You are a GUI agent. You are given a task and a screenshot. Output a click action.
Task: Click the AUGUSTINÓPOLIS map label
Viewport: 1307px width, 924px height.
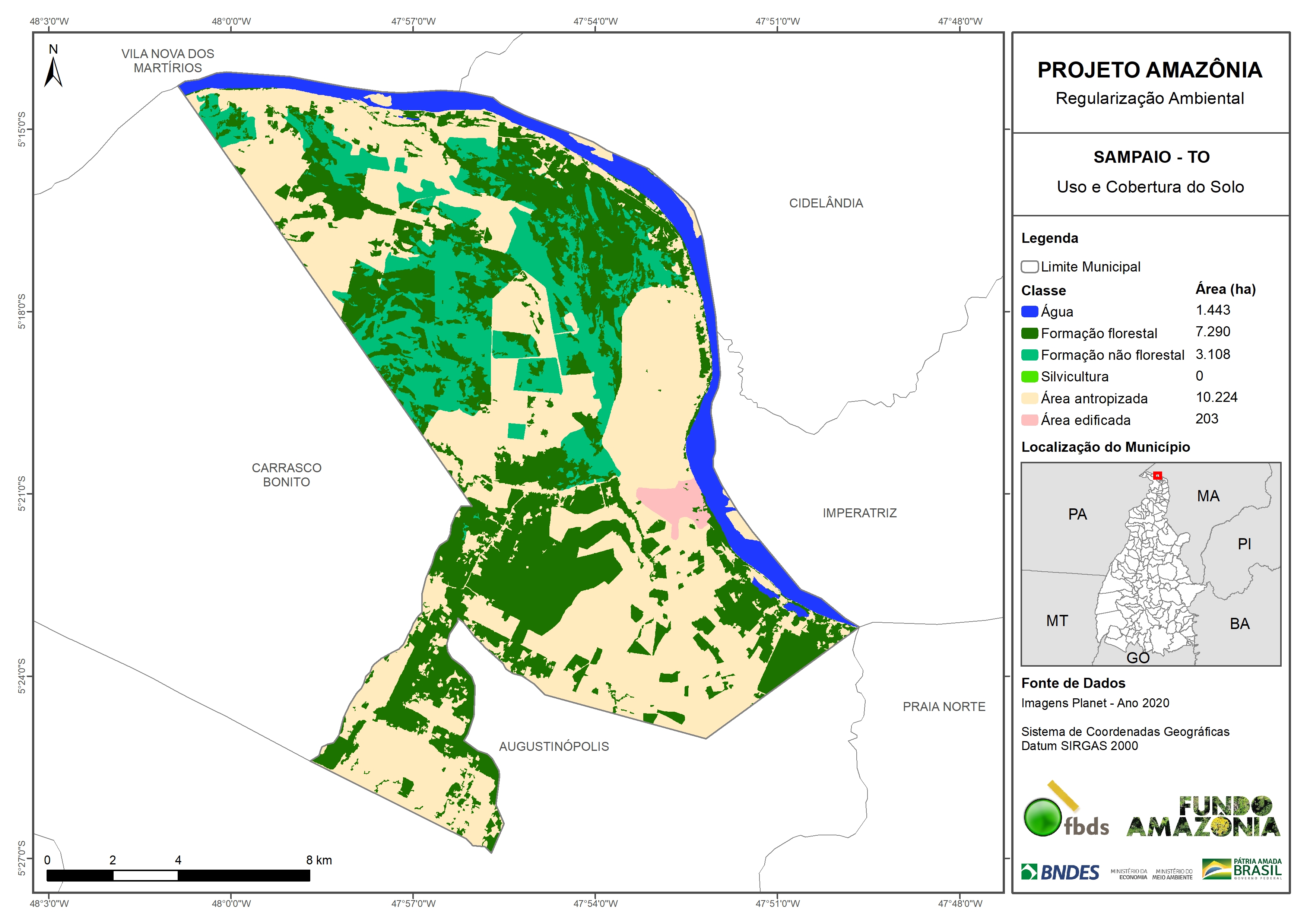553,746
